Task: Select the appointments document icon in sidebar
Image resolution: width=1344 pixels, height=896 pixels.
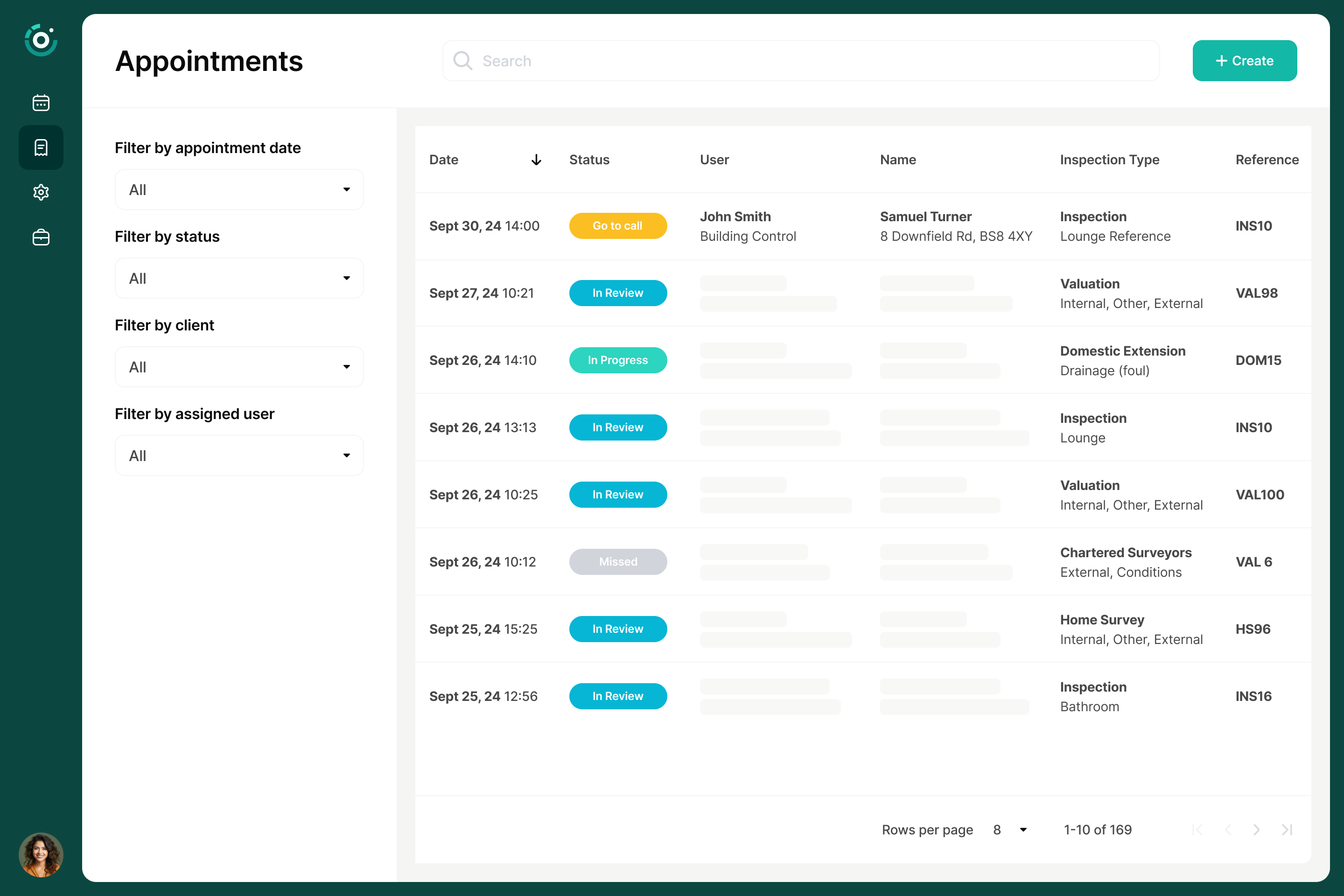Action: pos(41,147)
